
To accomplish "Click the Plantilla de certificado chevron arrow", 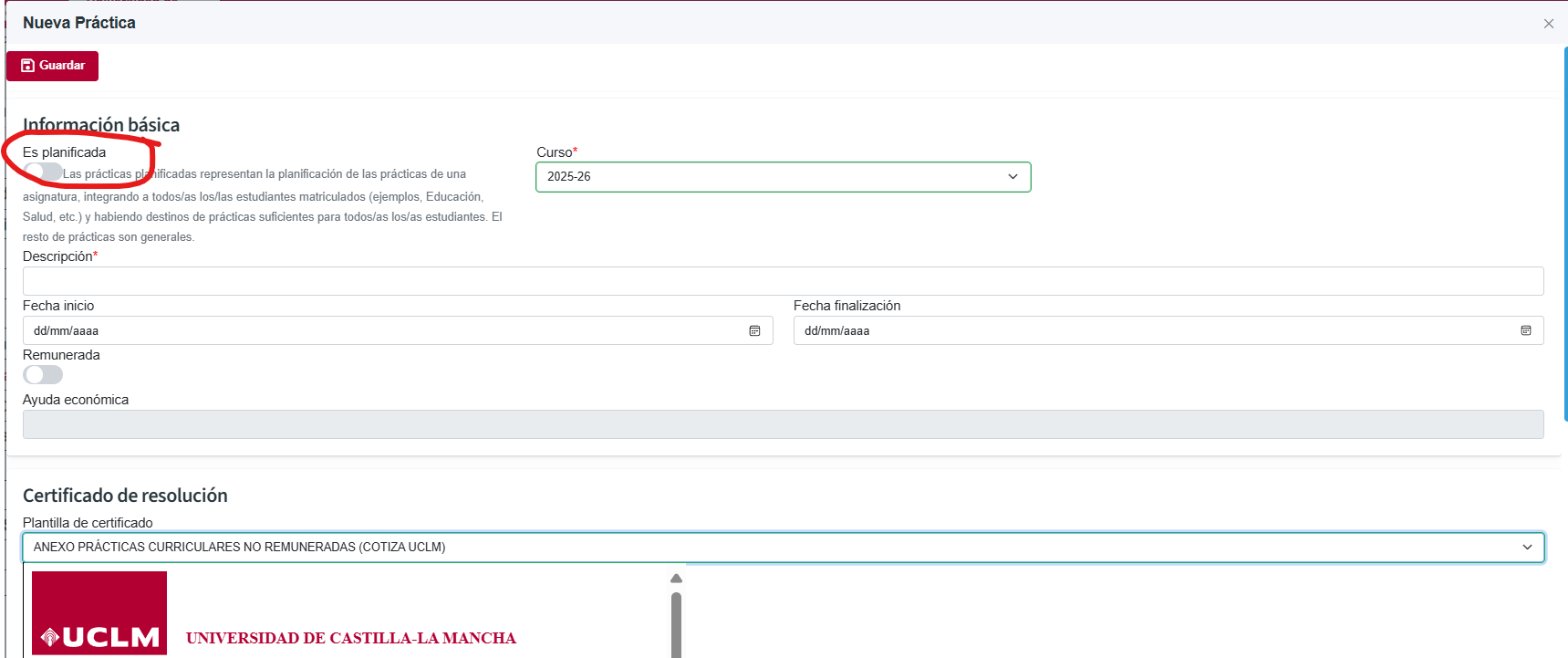I will 1527,548.
